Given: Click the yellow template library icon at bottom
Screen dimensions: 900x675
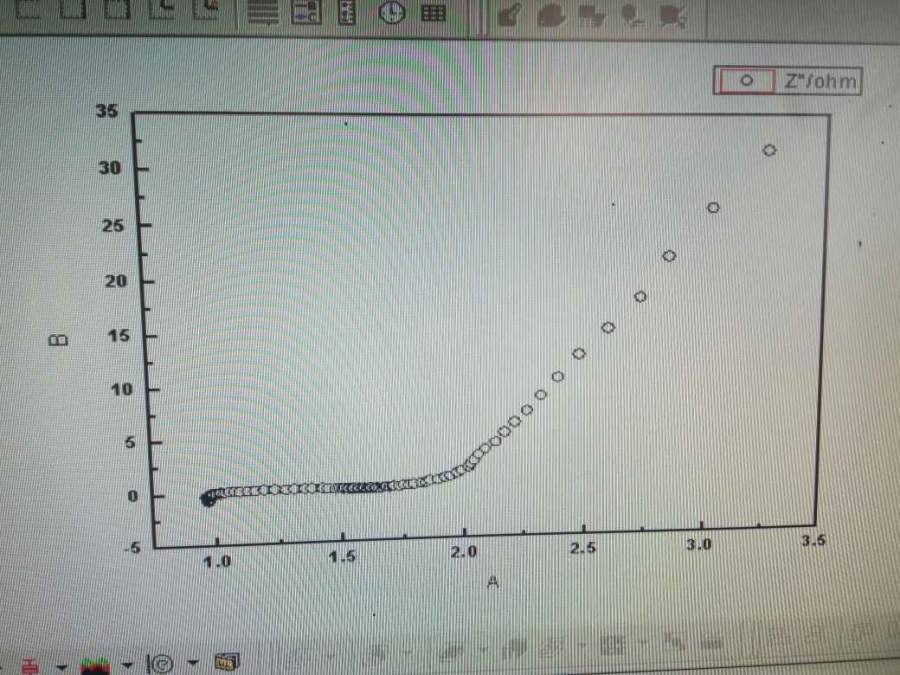Looking at the screenshot, I should click(x=227, y=662).
